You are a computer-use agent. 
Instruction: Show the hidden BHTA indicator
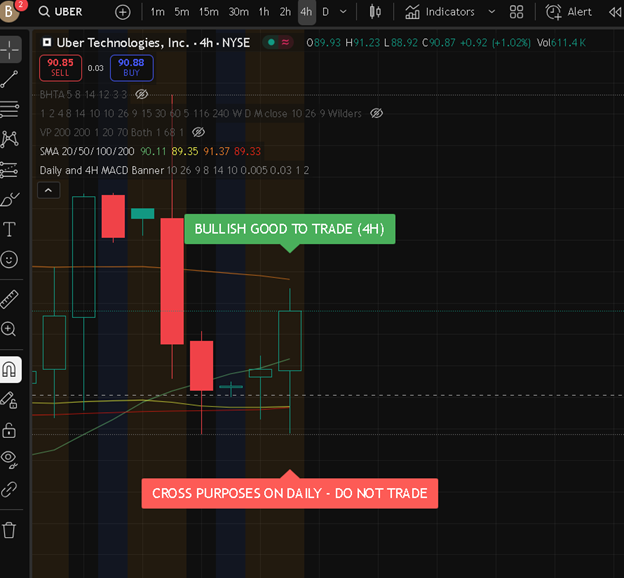click(x=142, y=94)
